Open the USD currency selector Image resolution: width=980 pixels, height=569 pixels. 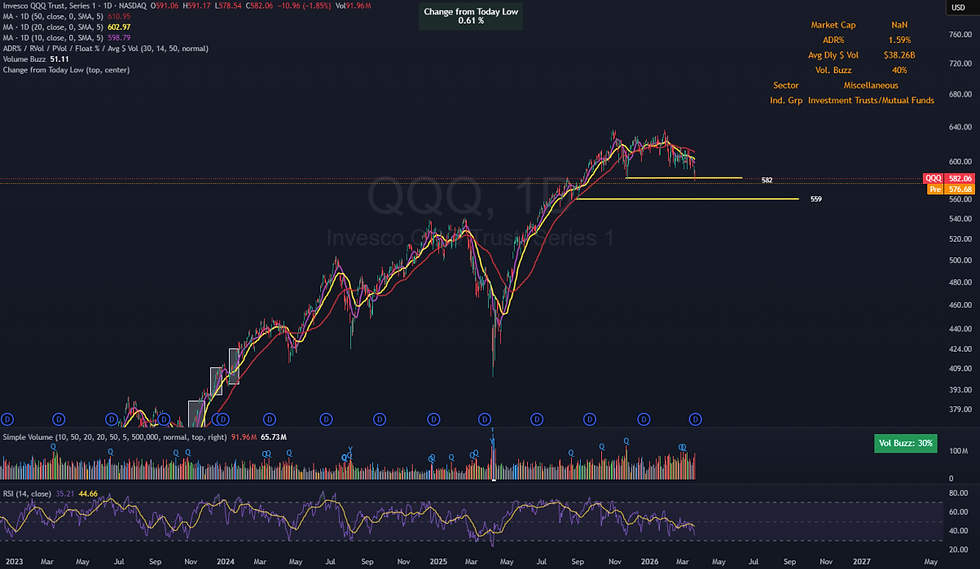(x=958, y=8)
